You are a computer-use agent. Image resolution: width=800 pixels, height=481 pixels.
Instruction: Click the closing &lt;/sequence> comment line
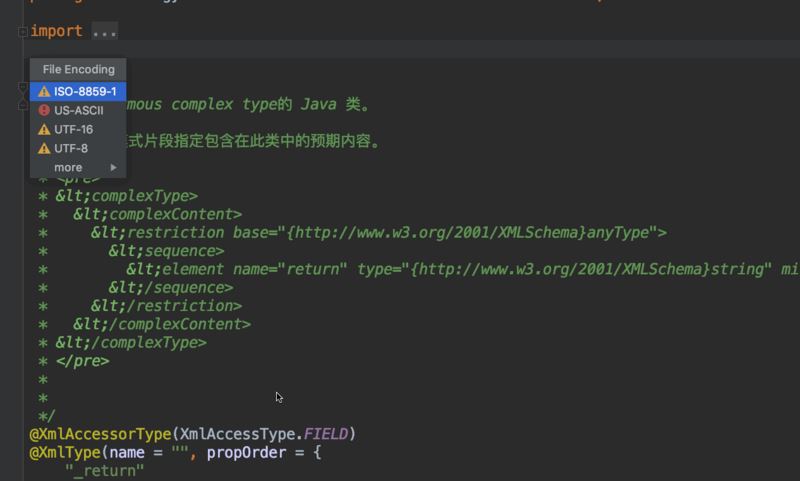(x=171, y=288)
